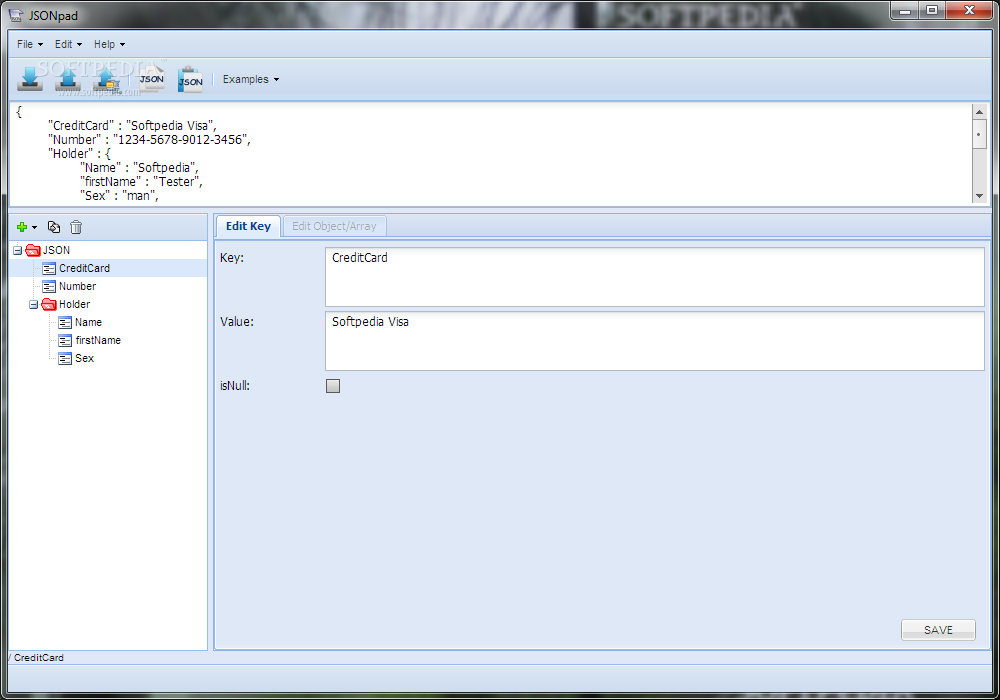The width and height of the screenshot is (1000, 700).
Task: Click the key icon beside CreditCard
Action: coord(49,268)
